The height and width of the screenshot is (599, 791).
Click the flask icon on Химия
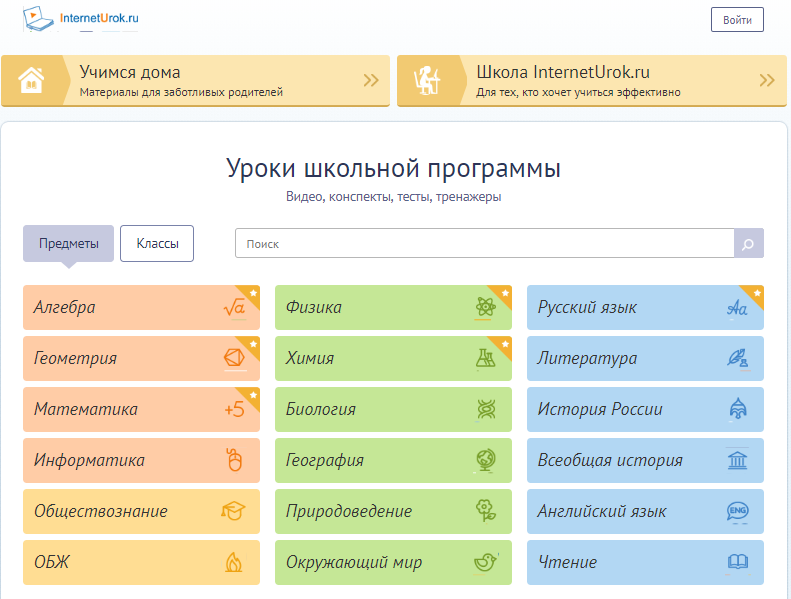(486, 358)
